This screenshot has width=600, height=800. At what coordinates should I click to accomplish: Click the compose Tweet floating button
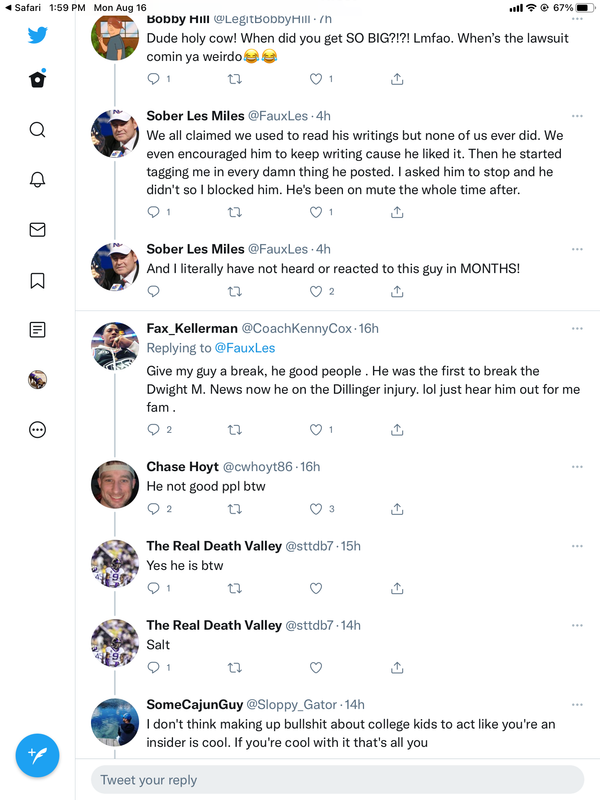(37, 755)
